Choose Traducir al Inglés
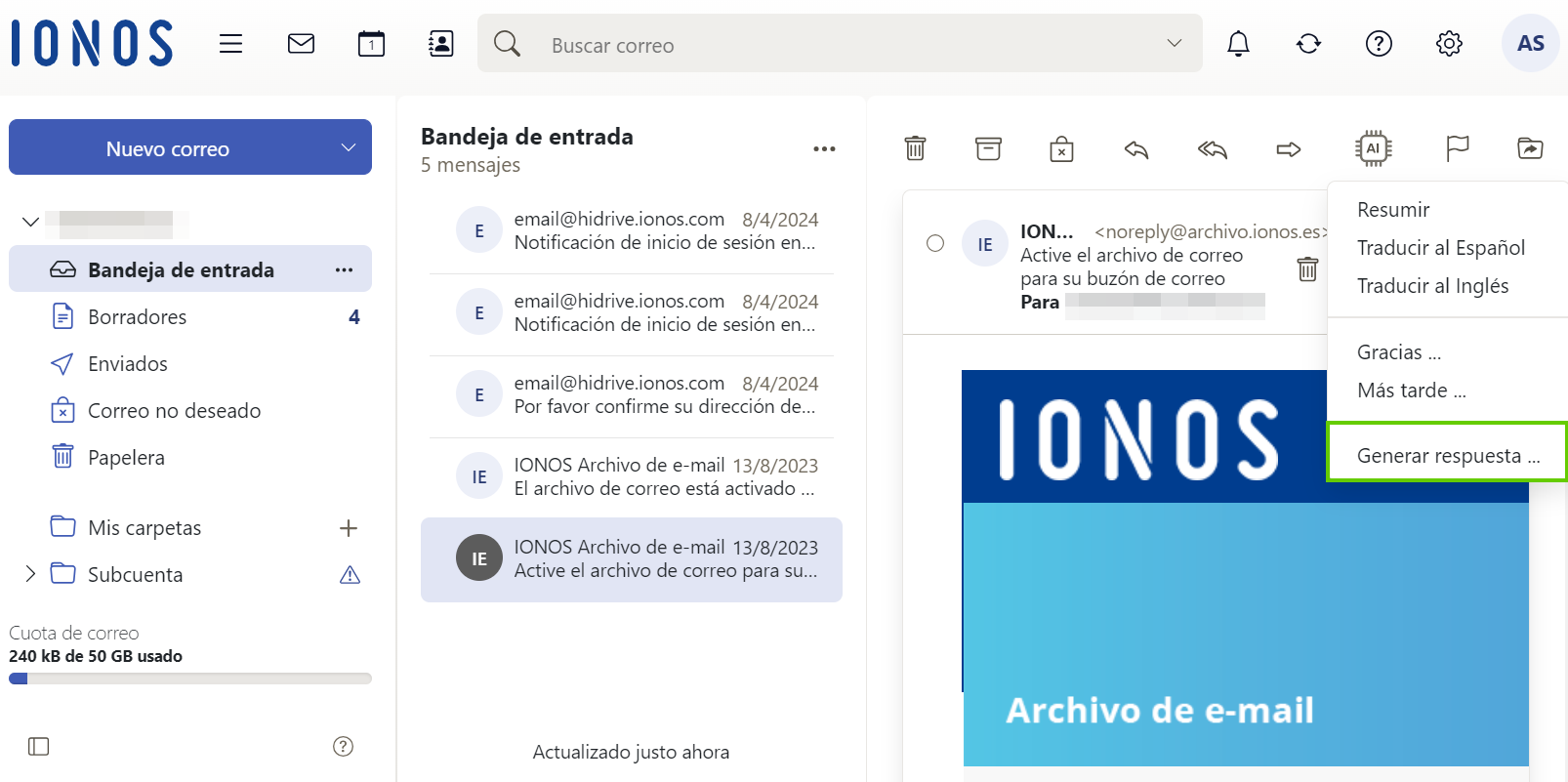The width and height of the screenshot is (1568, 782). pos(1433,286)
